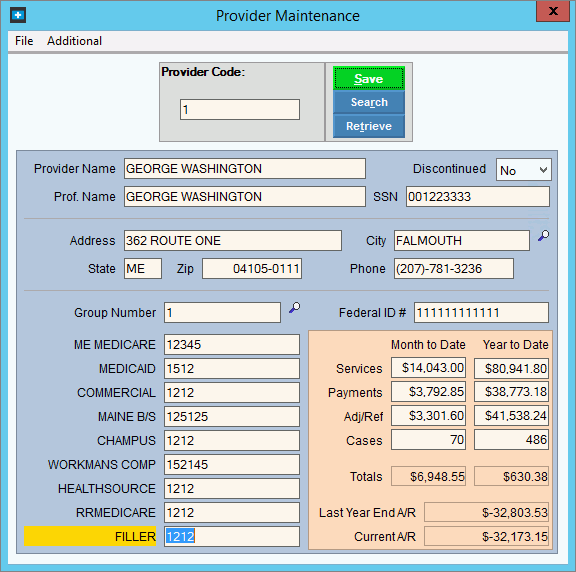This screenshot has width=576, height=572.
Task: Click the app icon in title bar
Action: click(x=18, y=15)
